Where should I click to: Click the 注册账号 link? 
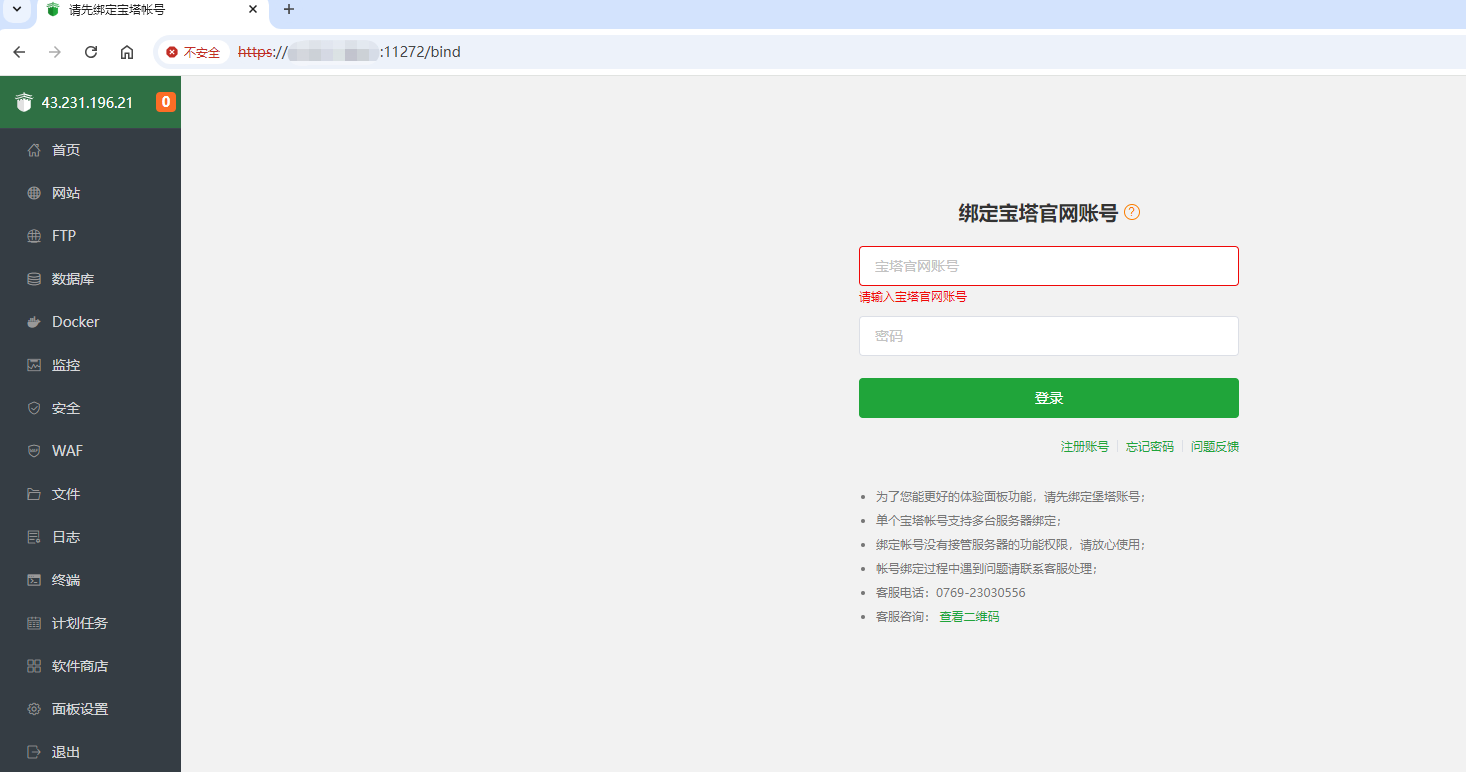click(1084, 447)
